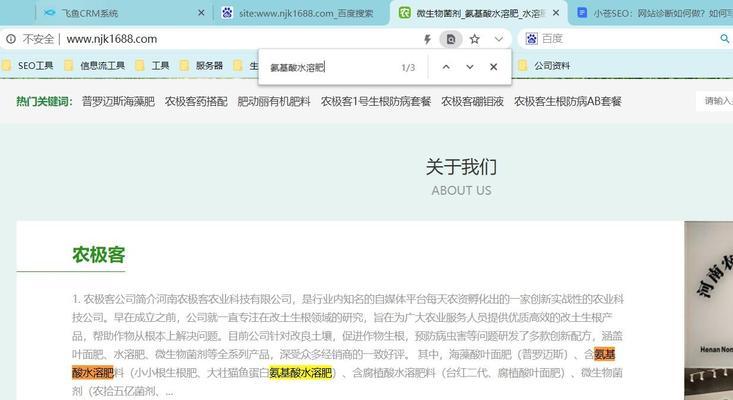Close the find bar
Viewport: 733px width, 400px height.
pos(493,67)
